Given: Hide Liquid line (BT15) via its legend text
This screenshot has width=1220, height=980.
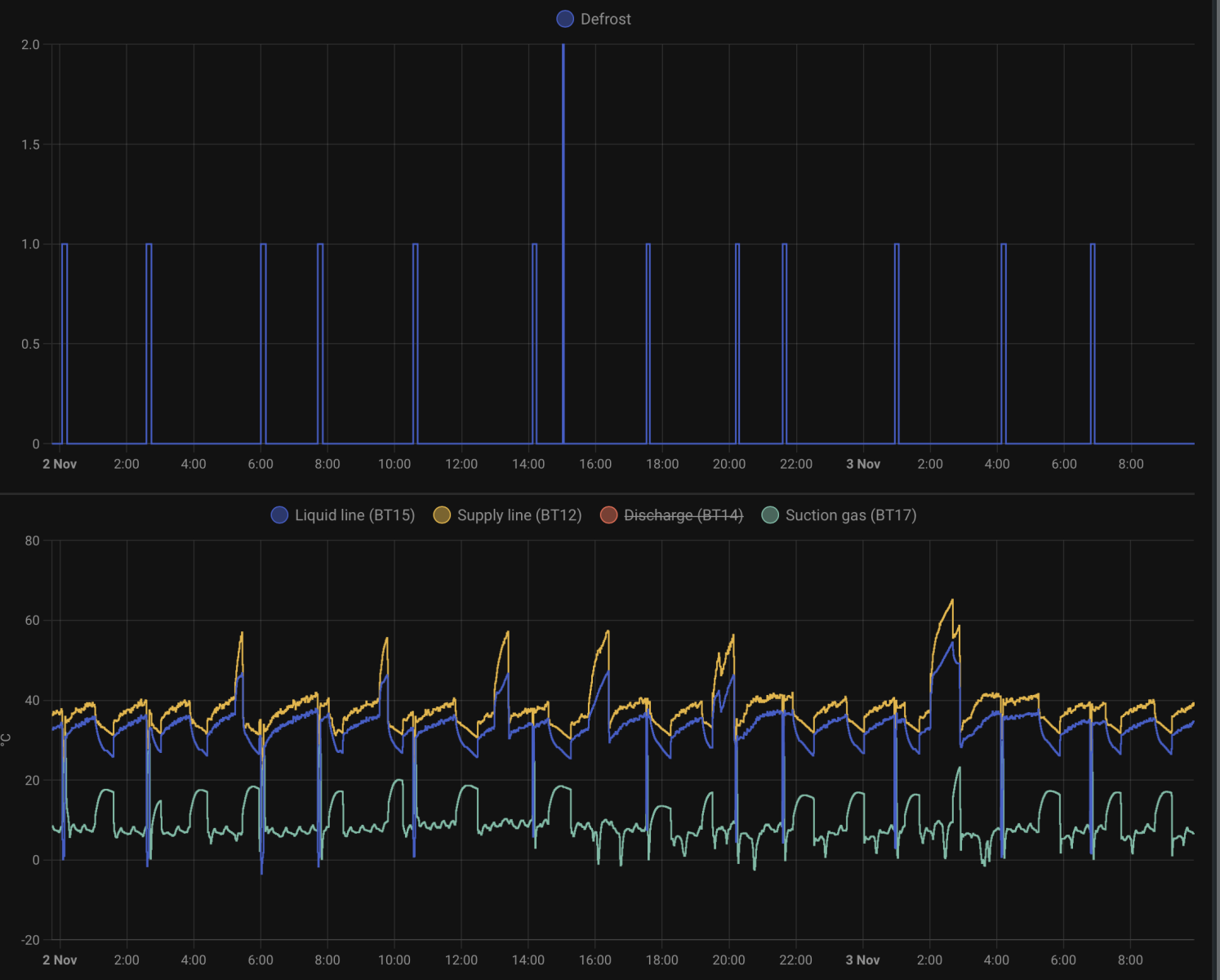Looking at the screenshot, I should tap(354, 515).
